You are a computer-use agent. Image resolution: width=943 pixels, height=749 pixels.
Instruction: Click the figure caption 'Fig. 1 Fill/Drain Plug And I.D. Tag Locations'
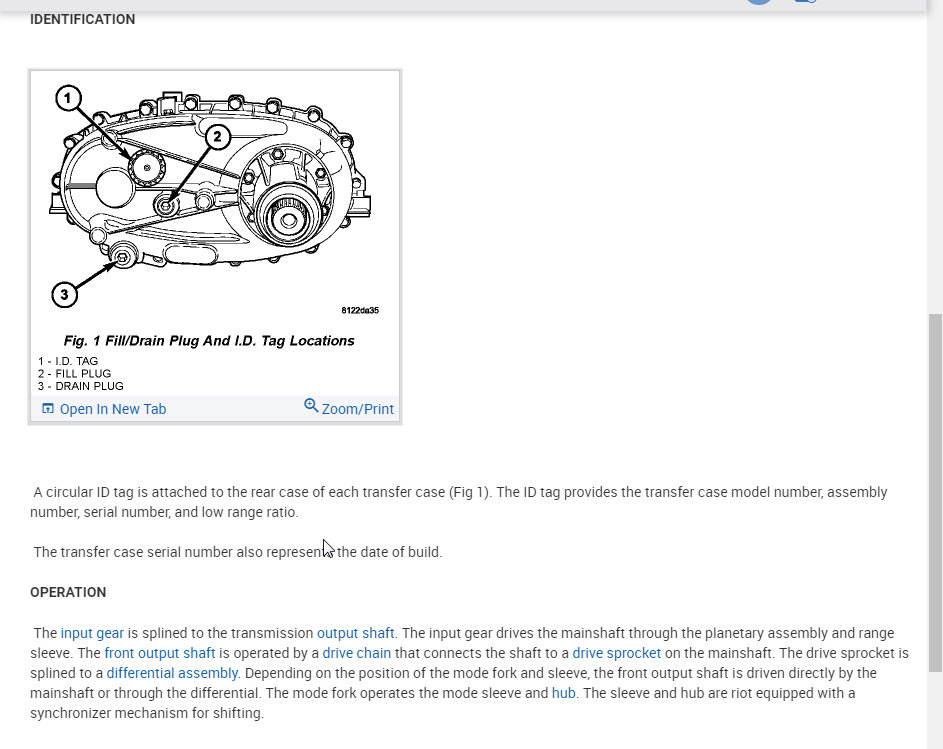209,341
